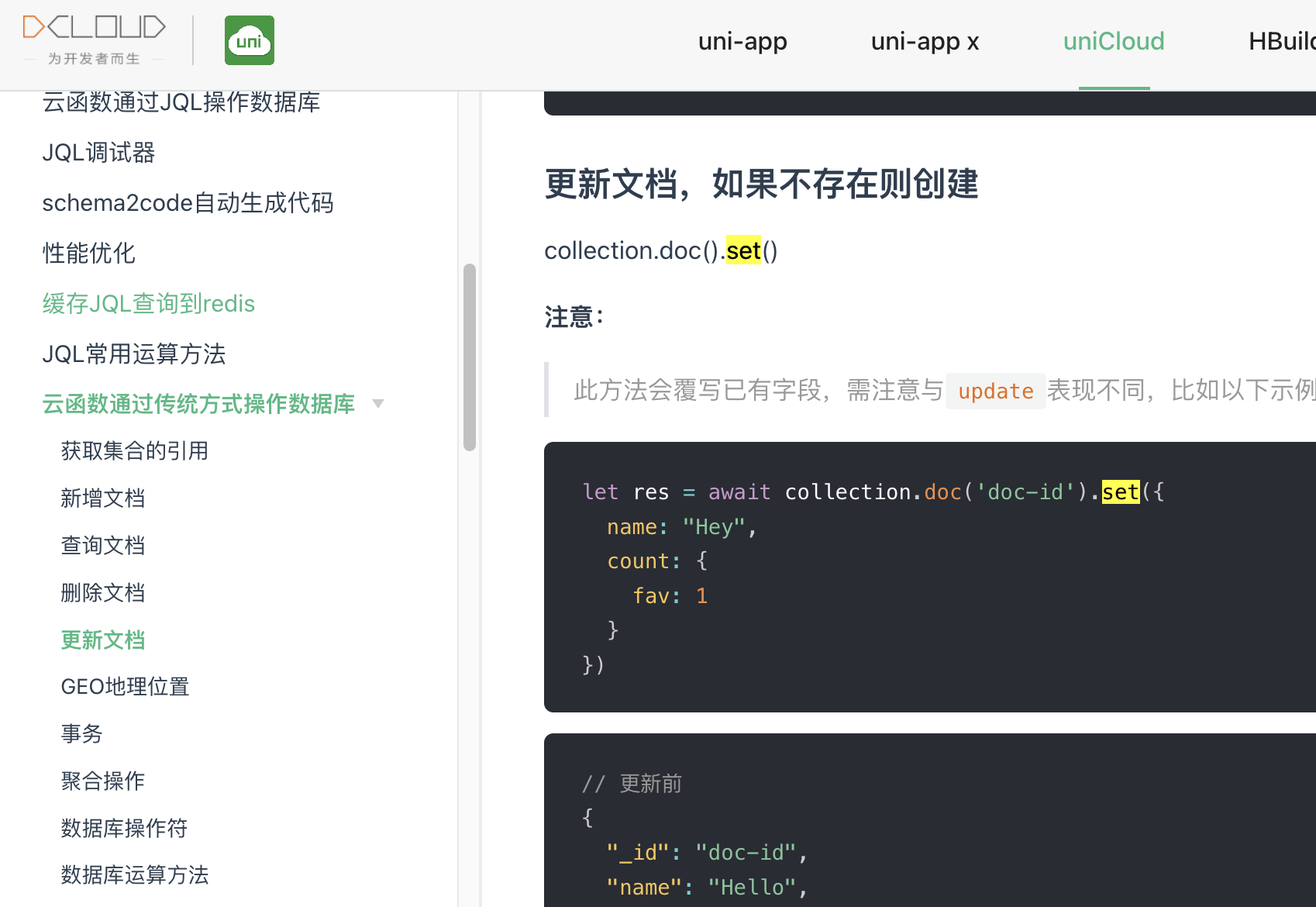Open JQL调试器 page

[x=98, y=153]
